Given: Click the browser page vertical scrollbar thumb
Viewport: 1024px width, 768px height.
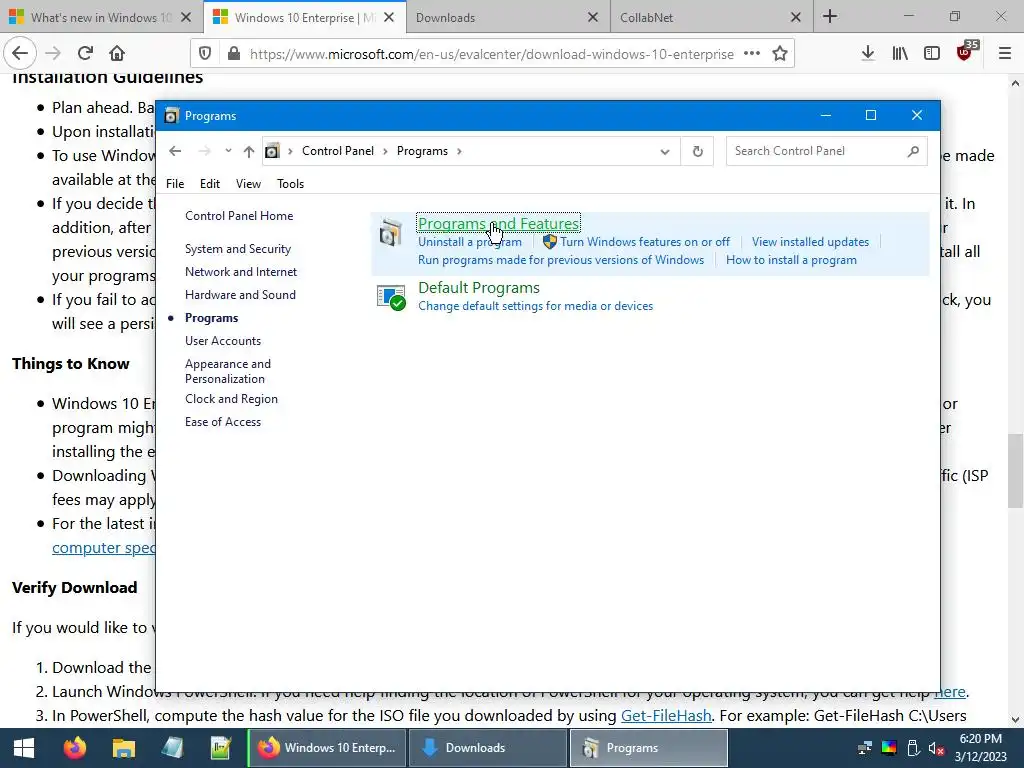Looking at the screenshot, I should point(1015,470).
